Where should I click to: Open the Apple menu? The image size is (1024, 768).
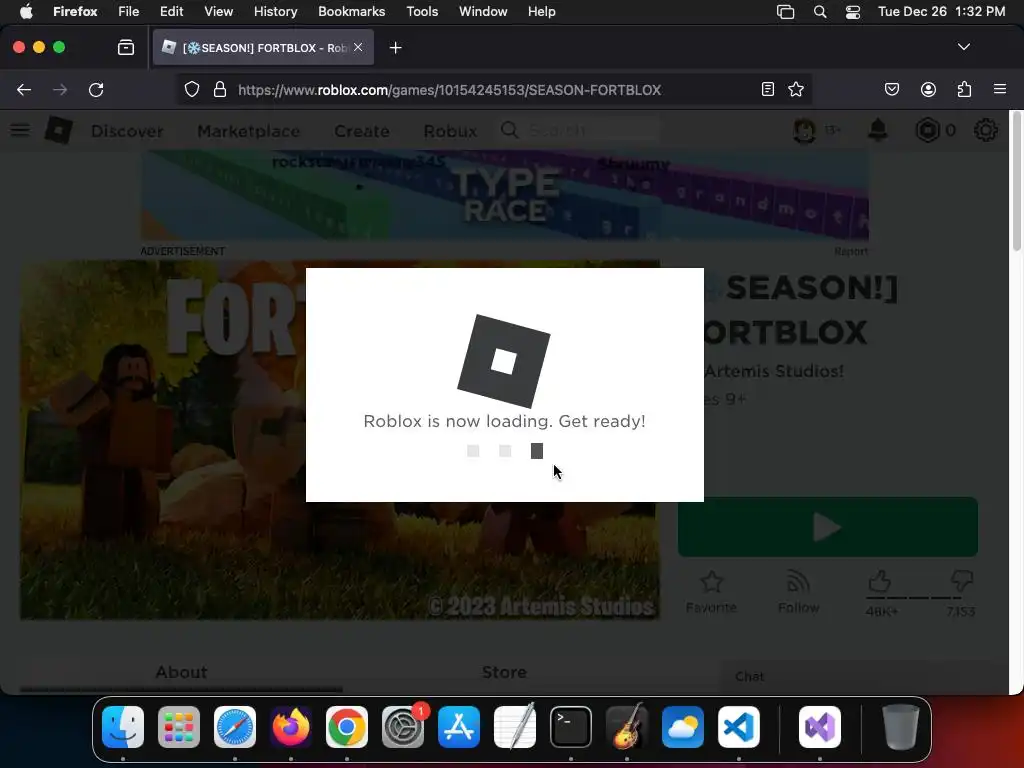25,11
